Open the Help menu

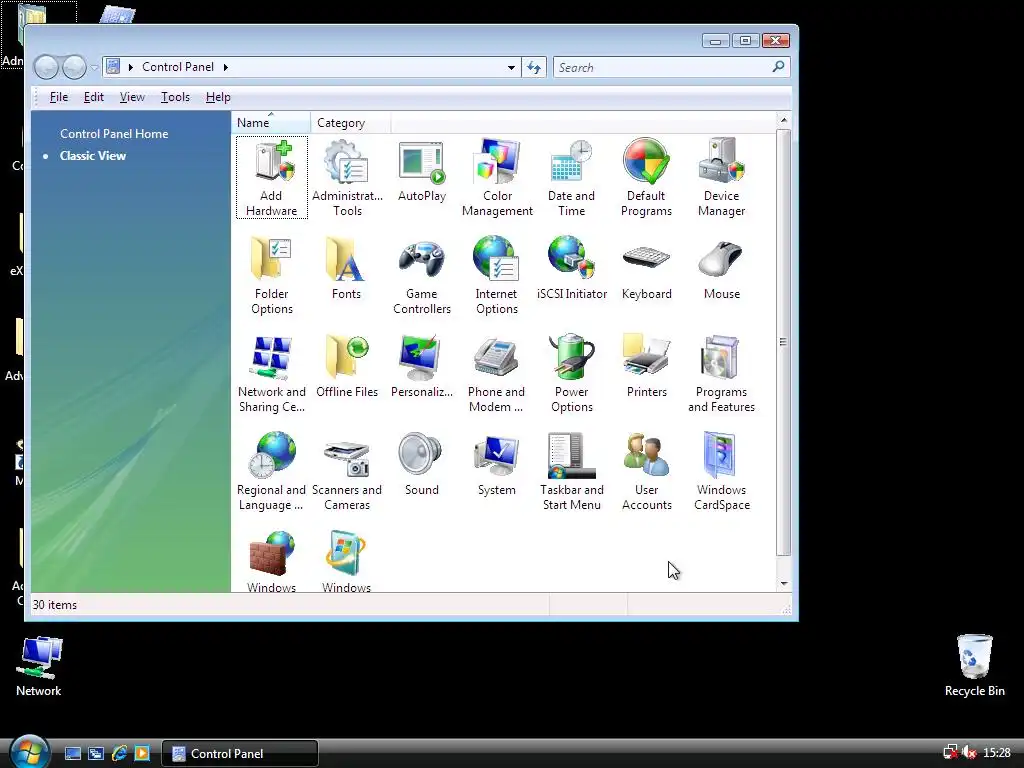pyautogui.click(x=218, y=97)
